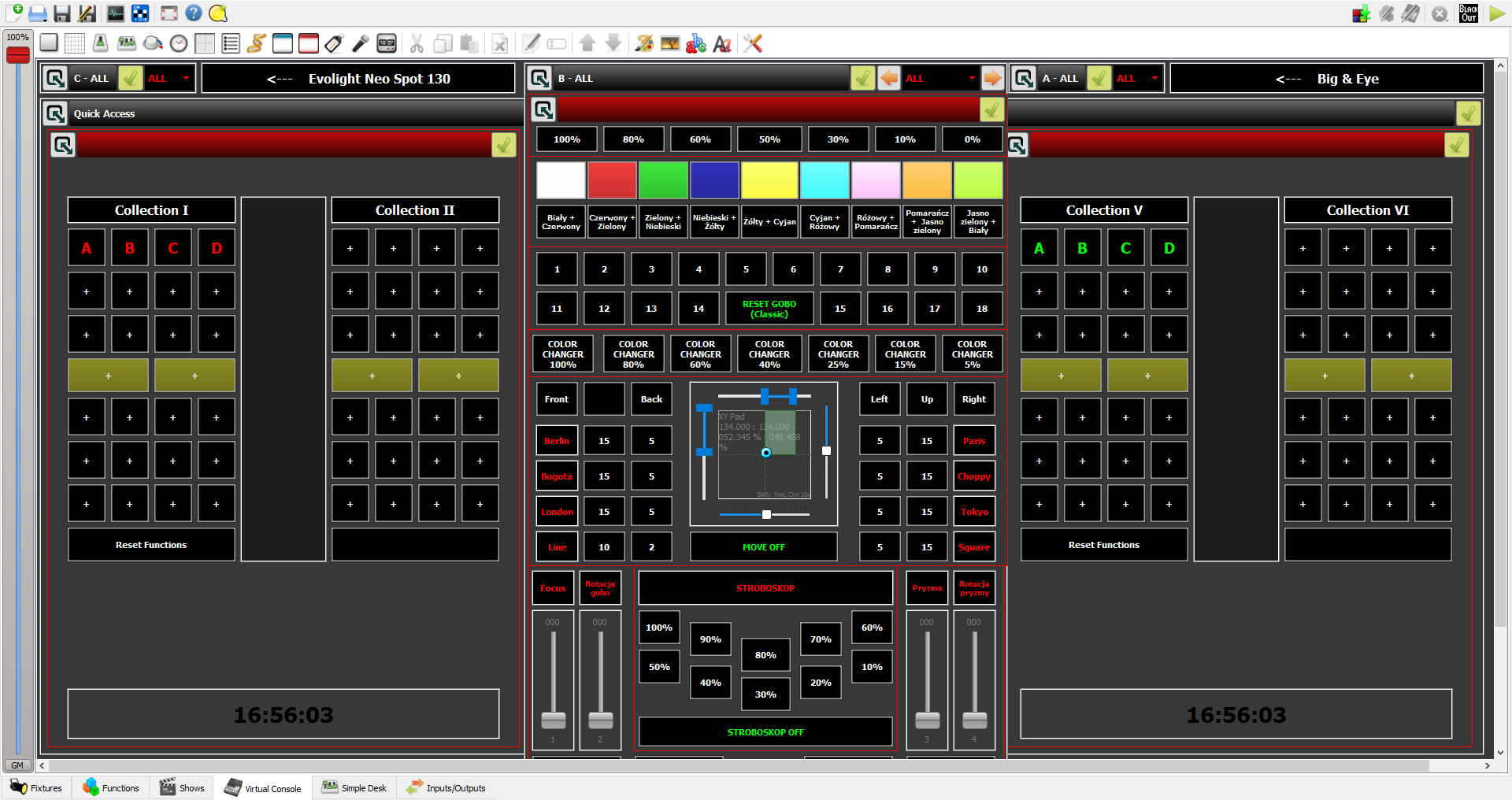The height and width of the screenshot is (800, 1512).
Task: Click the DNA-shaped animation widget icon
Action: pos(256,43)
